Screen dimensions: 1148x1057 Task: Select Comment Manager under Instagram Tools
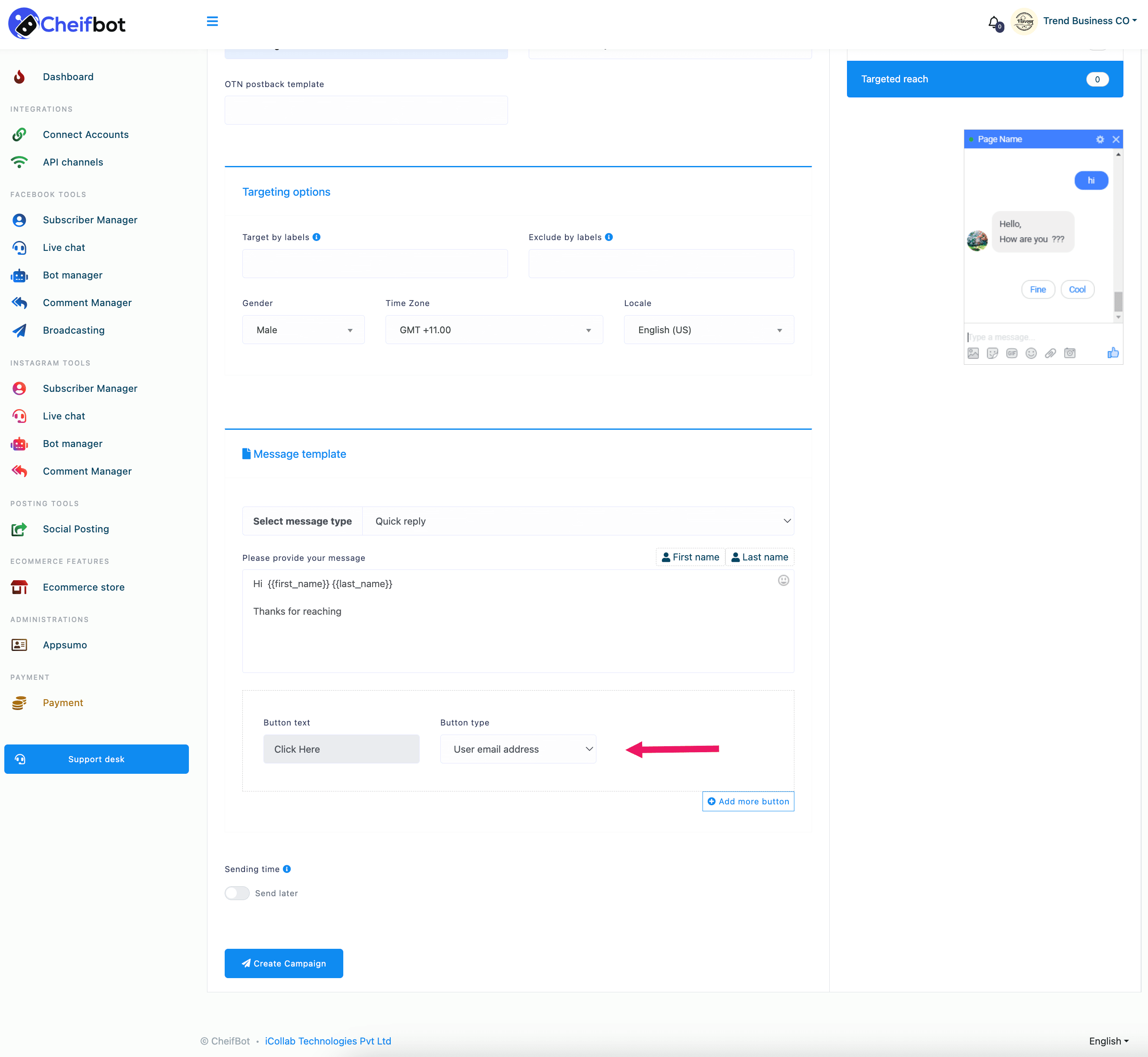click(x=87, y=471)
